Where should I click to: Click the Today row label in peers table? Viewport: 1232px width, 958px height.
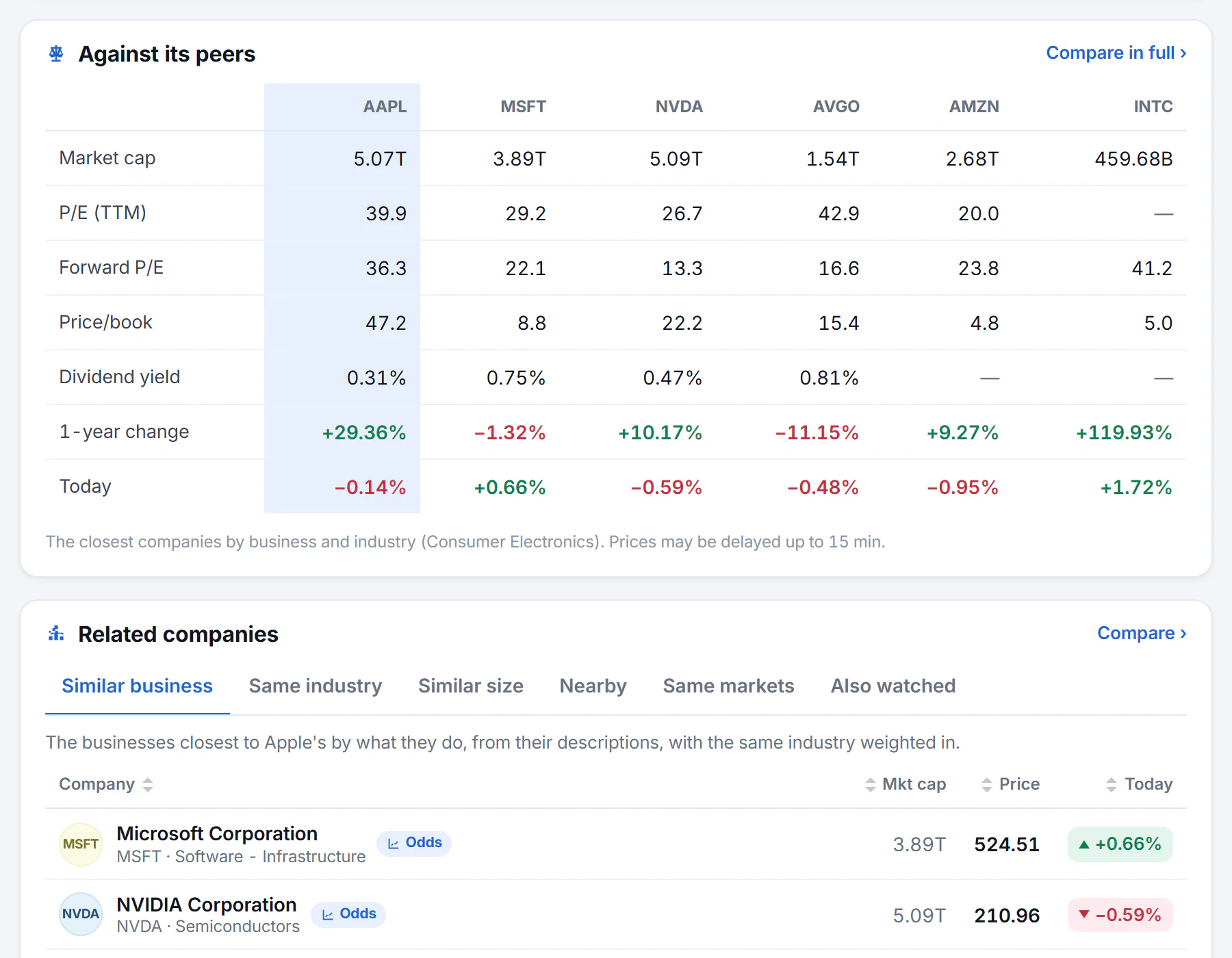pos(86,487)
